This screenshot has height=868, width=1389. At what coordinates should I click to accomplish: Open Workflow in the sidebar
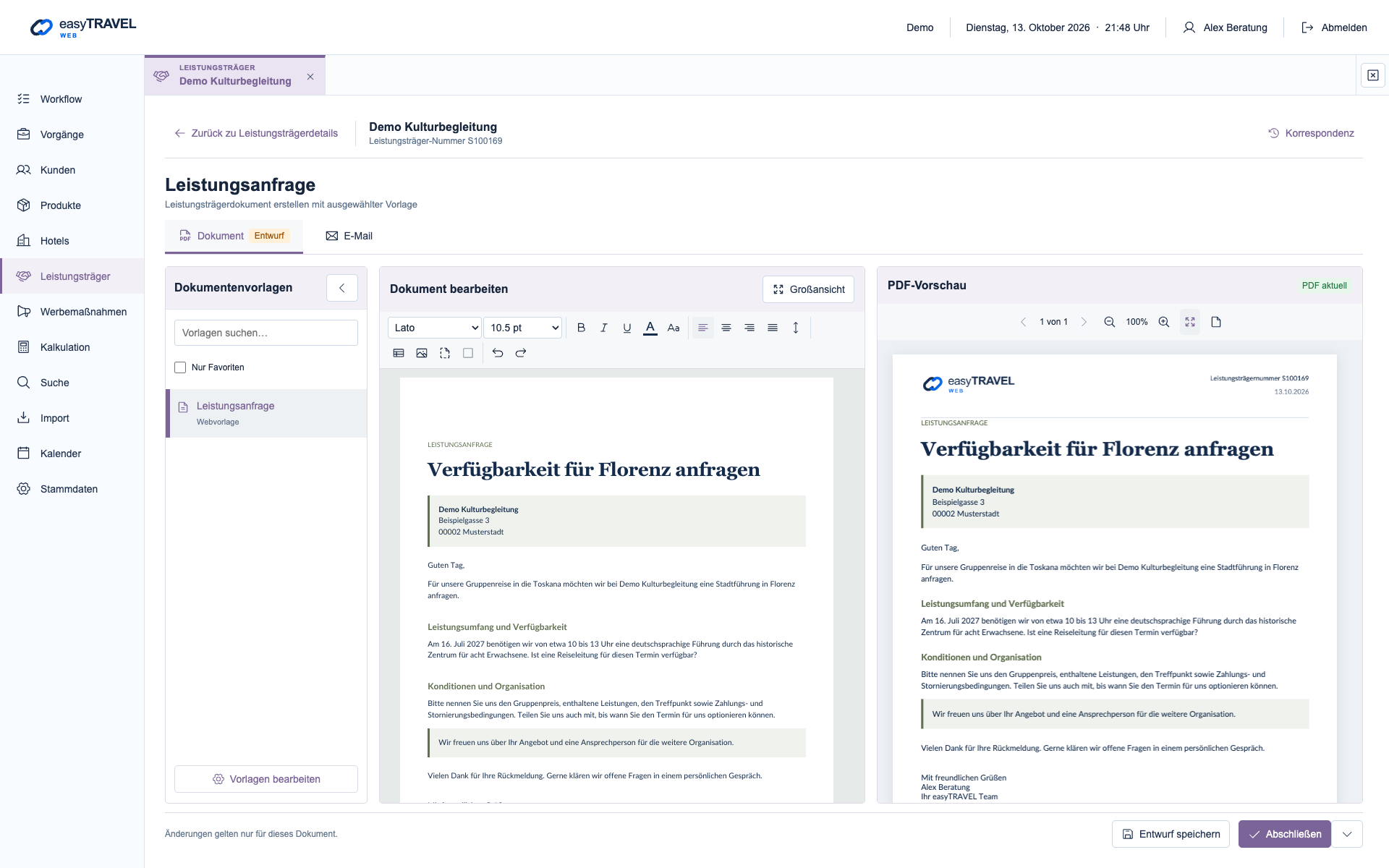(x=72, y=99)
